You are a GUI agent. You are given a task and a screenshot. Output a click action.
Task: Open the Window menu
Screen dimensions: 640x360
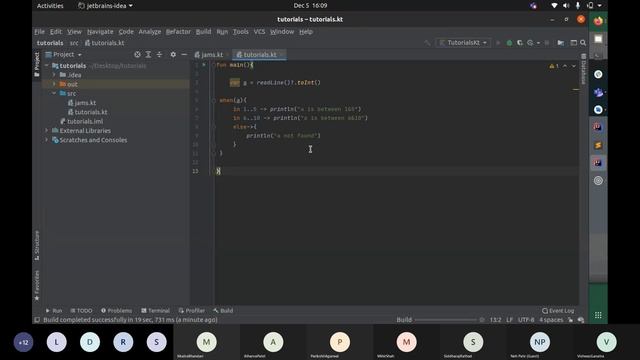pyautogui.click(x=282, y=31)
